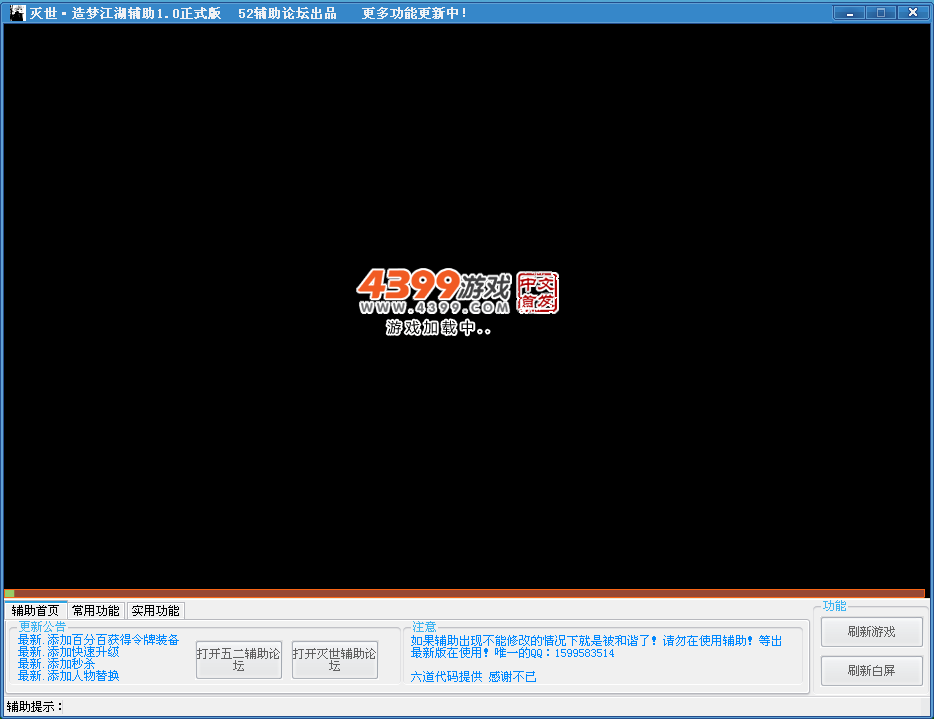Click the red 中文首发 stamp logo
Screen dimensions: 934x719
click(537, 292)
